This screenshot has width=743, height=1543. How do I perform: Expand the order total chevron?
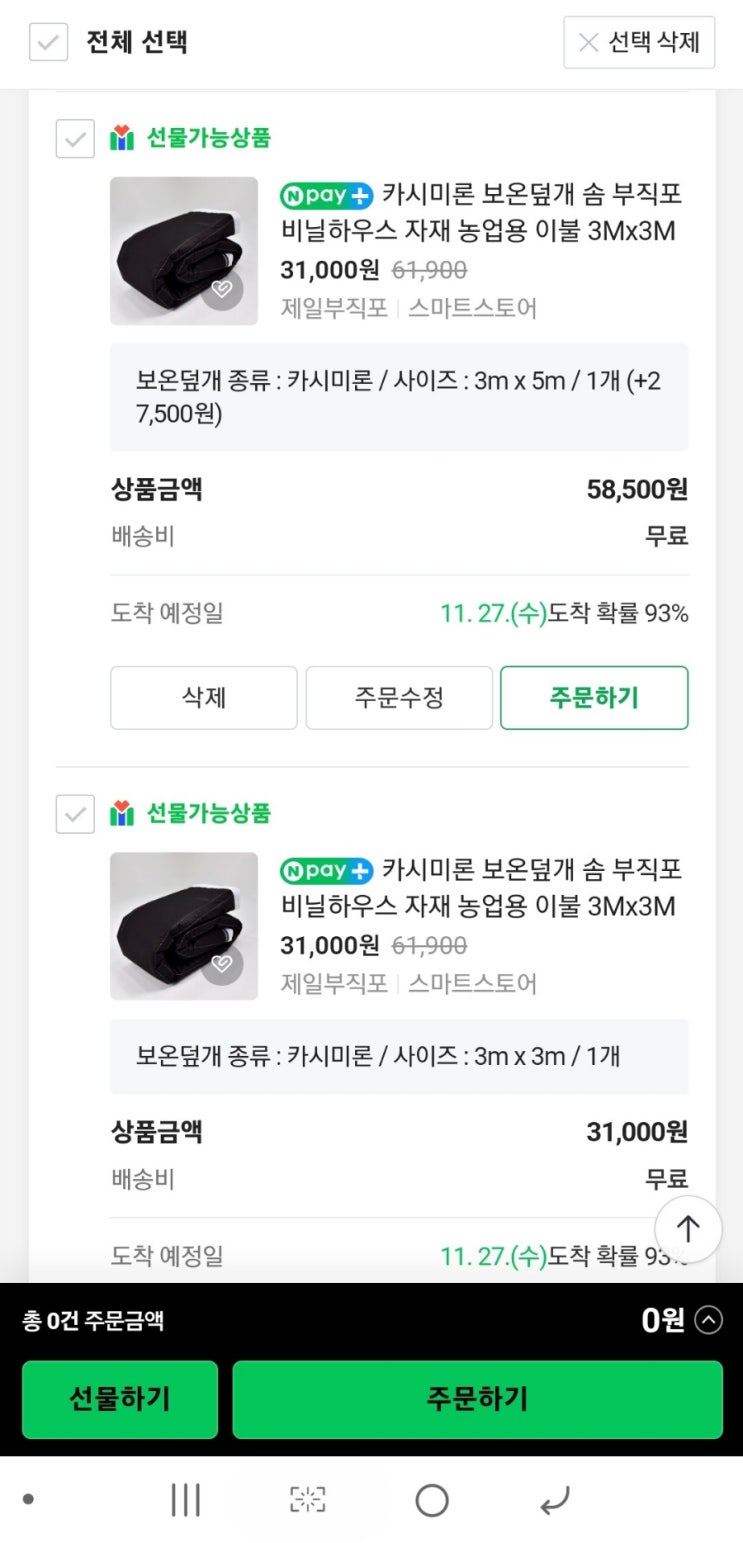(708, 1321)
